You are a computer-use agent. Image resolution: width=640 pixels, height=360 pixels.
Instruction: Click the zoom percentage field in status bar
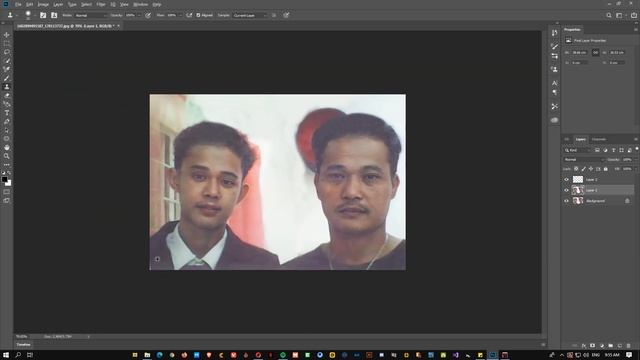pyautogui.click(x=22, y=337)
